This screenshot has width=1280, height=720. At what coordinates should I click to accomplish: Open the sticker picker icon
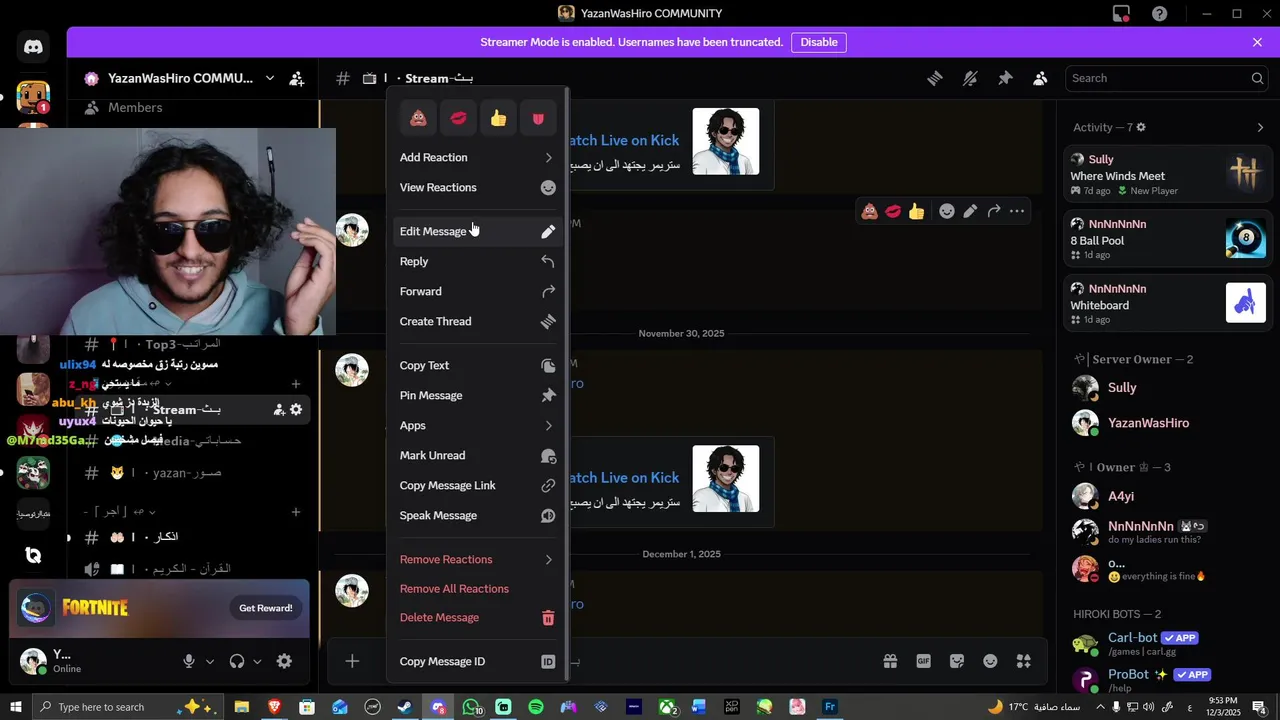point(957,661)
